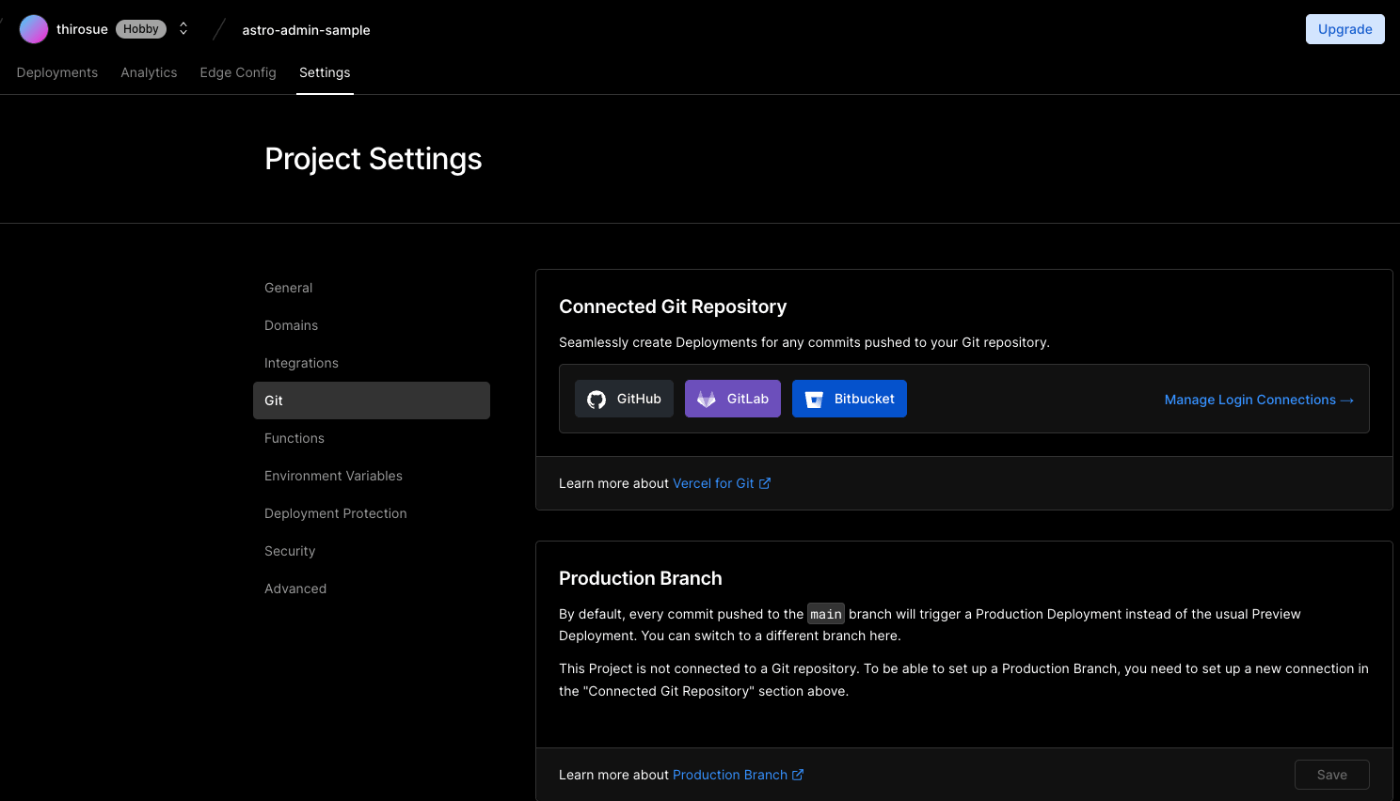Click the thirosue gradient avatar icon
The height and width of the screenshot is (801, 1400).
(x=34, y=29)
